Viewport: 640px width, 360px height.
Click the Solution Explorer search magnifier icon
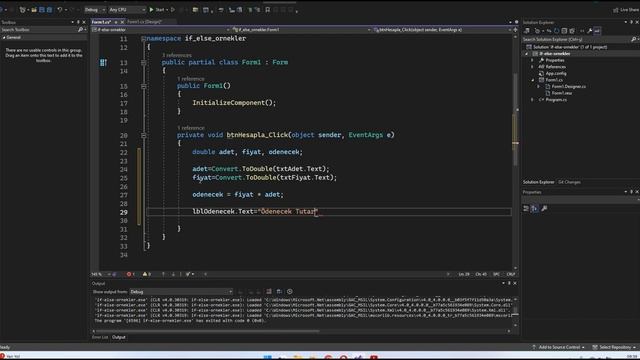coord(633,40)
